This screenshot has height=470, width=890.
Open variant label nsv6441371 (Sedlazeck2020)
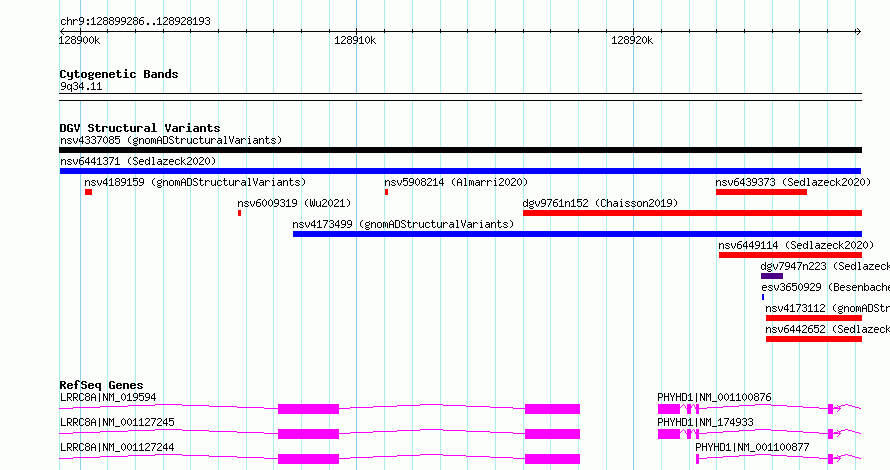coord(138,161)
